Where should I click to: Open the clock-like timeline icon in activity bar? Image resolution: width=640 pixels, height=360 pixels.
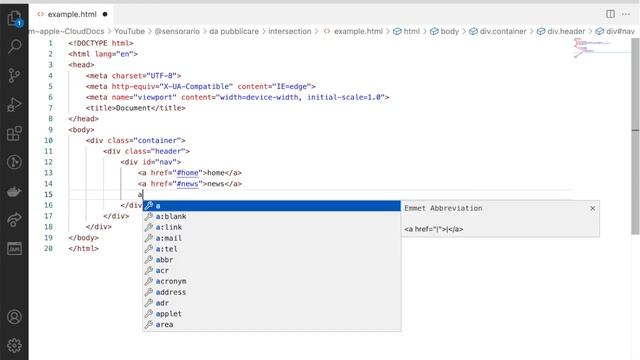click(14, 162)
